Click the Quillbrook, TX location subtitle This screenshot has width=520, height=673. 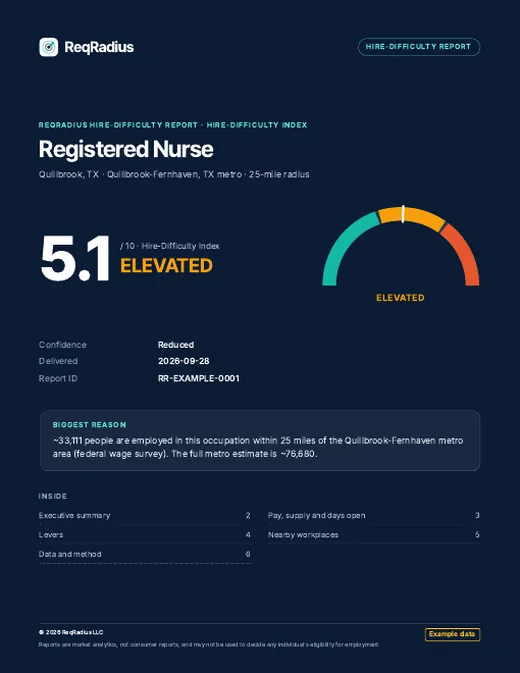(x=174, y=175)
